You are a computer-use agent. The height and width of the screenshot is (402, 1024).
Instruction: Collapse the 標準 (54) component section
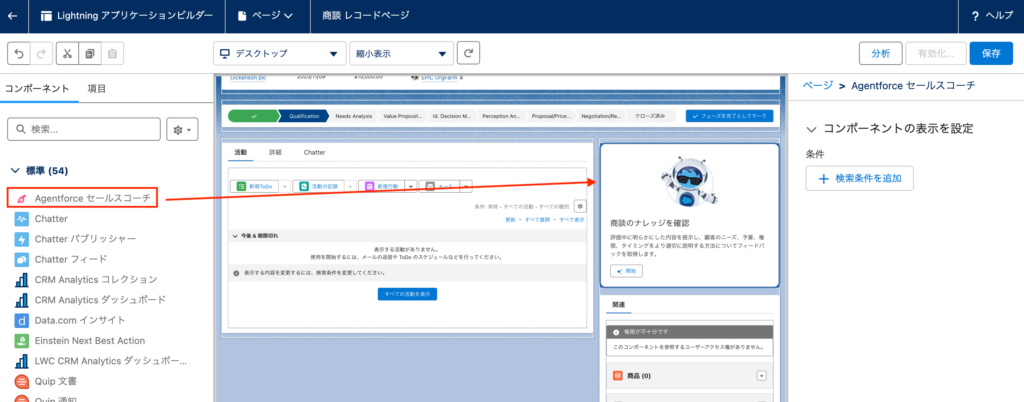15,171
